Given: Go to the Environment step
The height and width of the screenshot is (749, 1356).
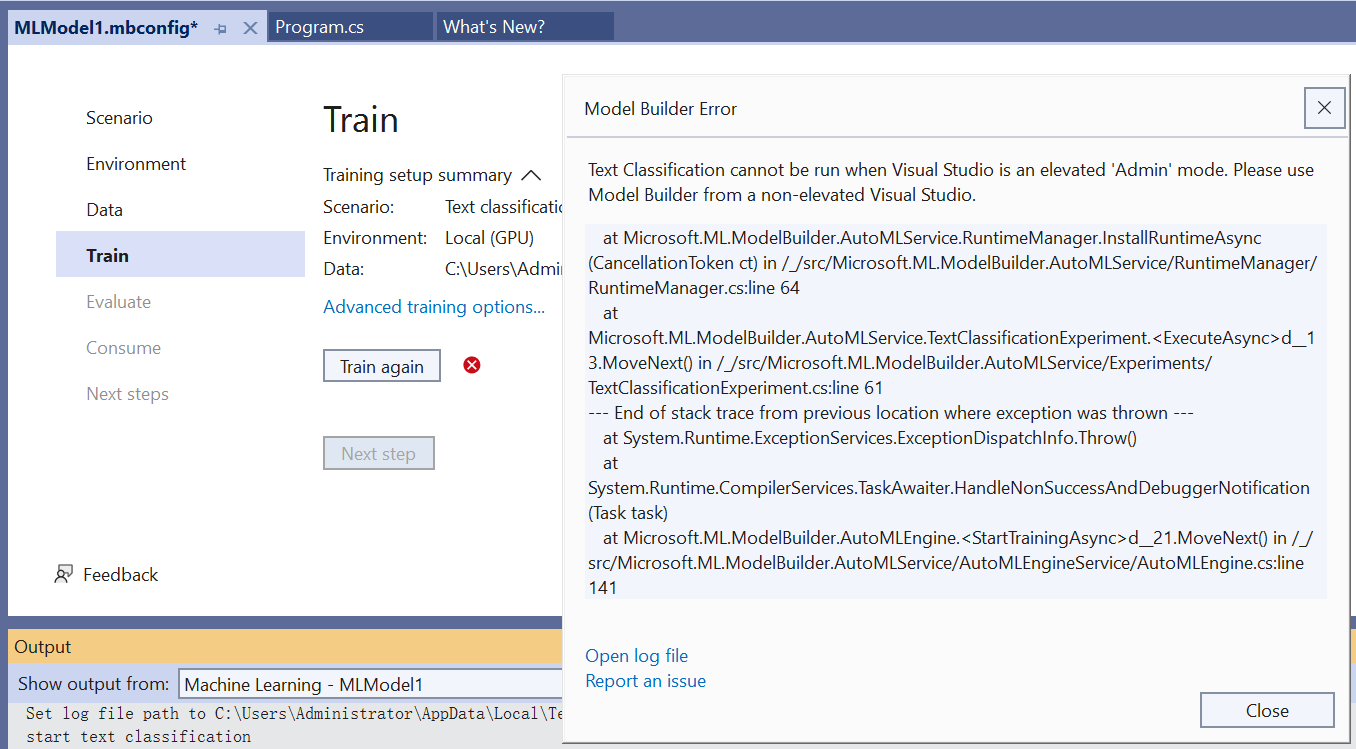Looking at the screenshot, I should tap(135, 163).
